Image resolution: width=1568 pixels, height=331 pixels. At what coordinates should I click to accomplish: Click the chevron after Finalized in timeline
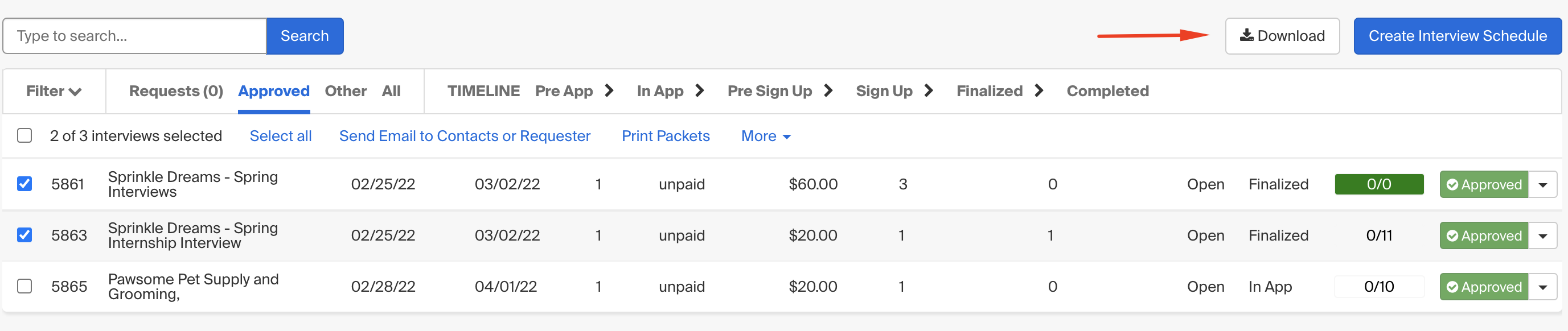pyautogui.click(x=1039, y=90)
